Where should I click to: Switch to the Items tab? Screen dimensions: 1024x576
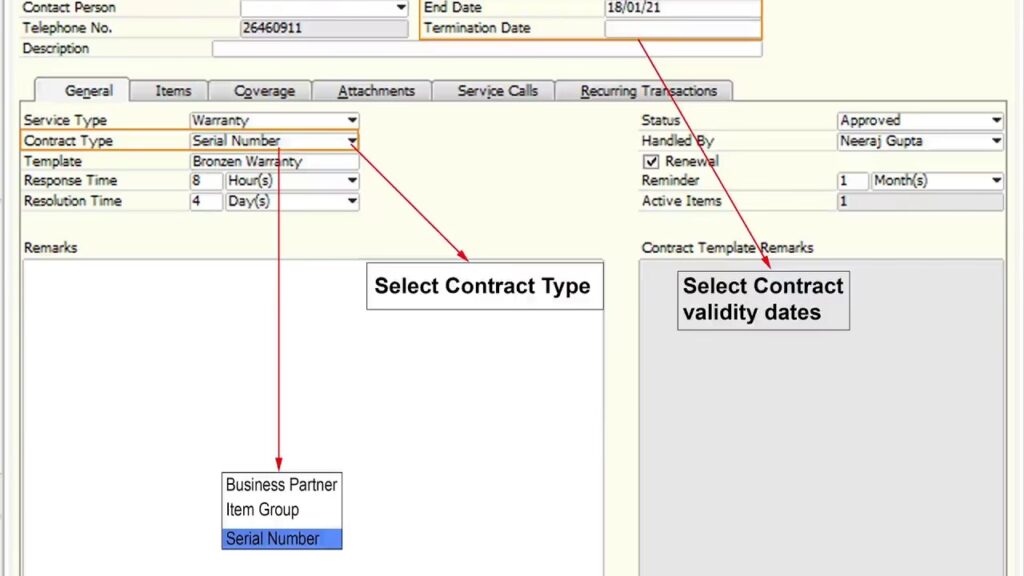pos(172,91)
